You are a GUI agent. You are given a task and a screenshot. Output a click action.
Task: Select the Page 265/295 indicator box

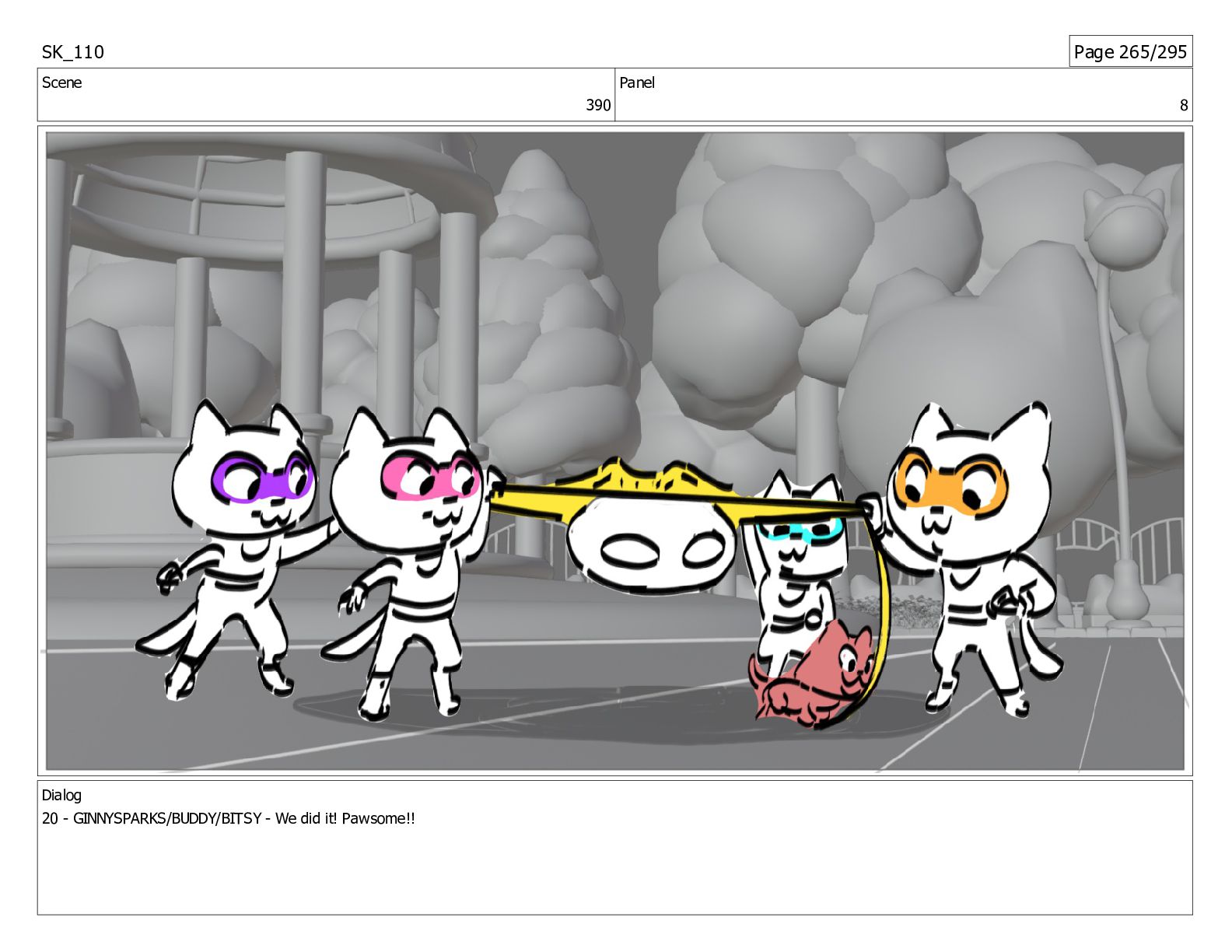pos(1130,51)
